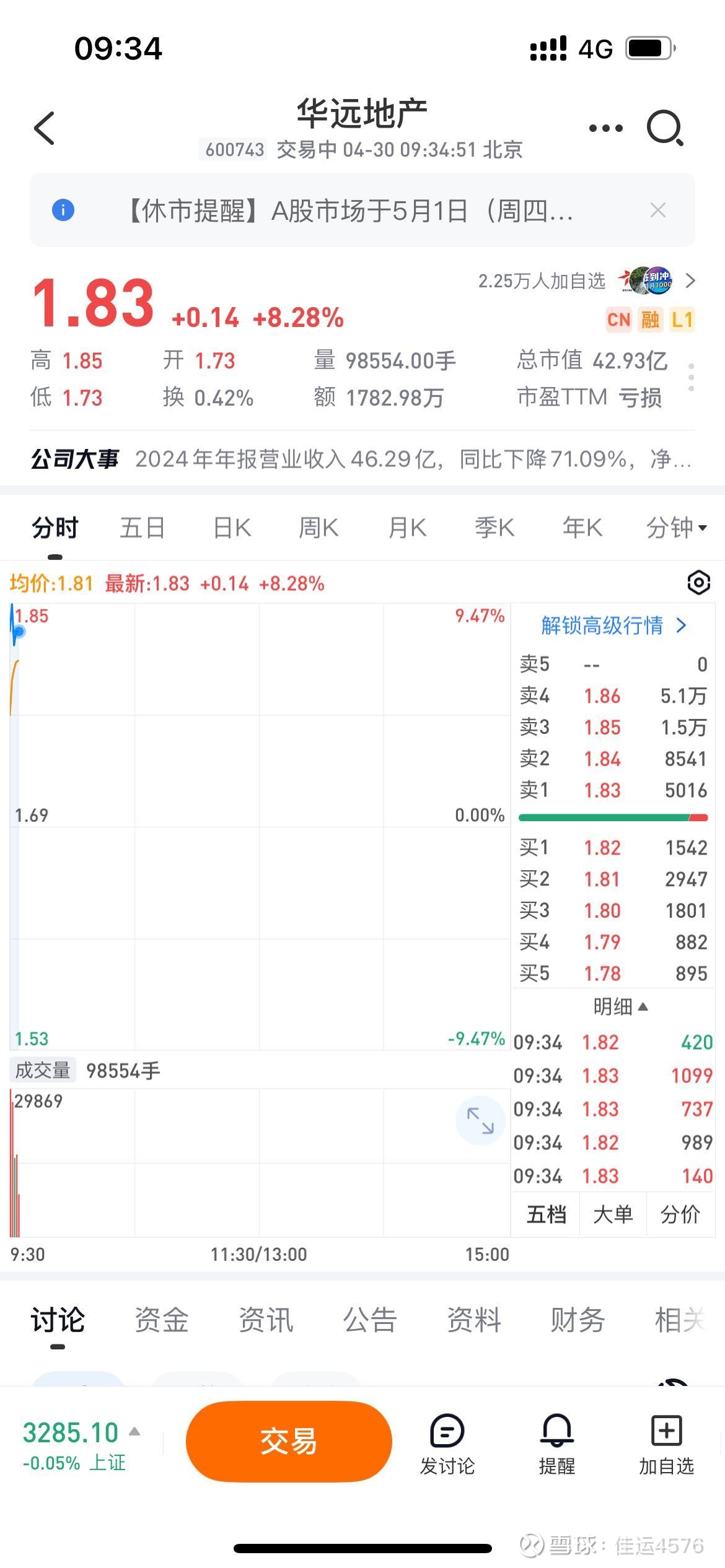Tap the CN badge
Image resolution: width=725 pixels, height=1568 pixels.
tap(618, 320)
